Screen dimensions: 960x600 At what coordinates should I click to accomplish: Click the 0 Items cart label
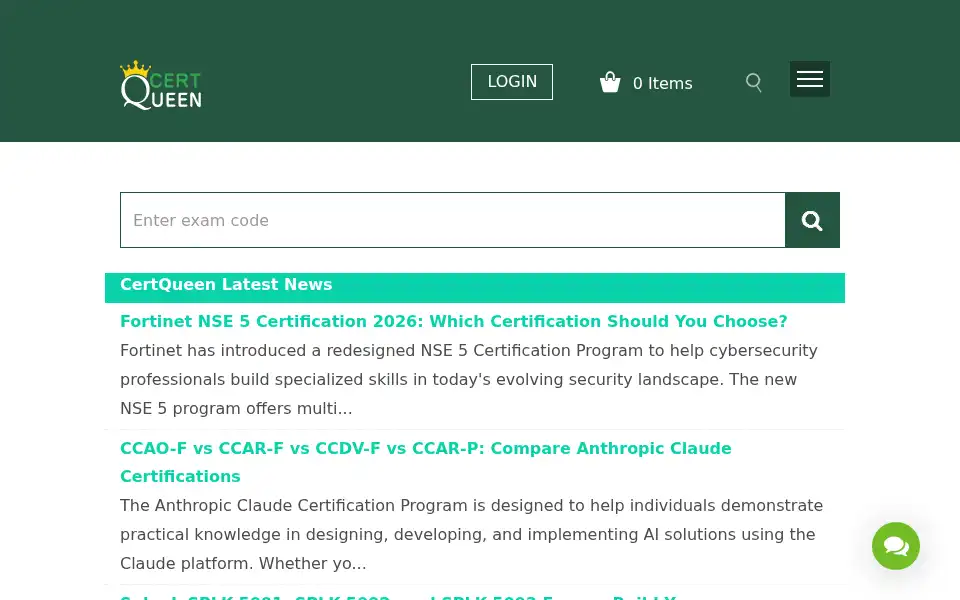(662, 83)
